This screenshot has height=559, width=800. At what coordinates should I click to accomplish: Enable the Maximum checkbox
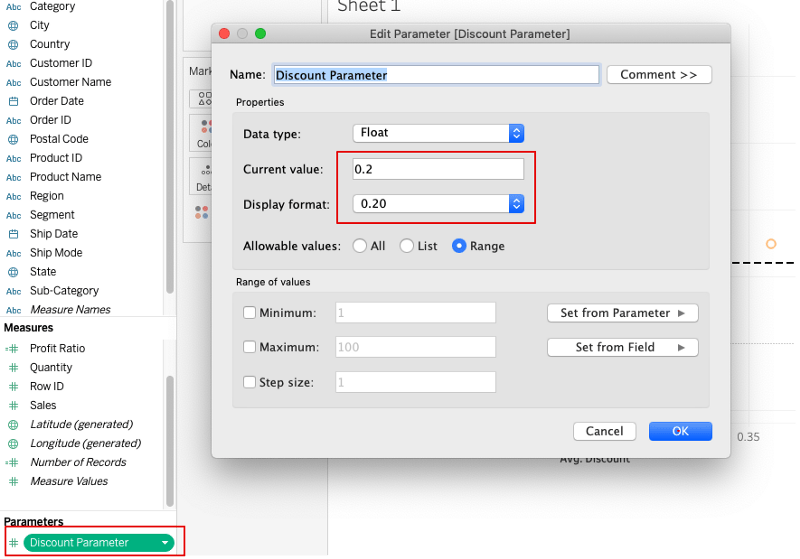click(249, 347)
